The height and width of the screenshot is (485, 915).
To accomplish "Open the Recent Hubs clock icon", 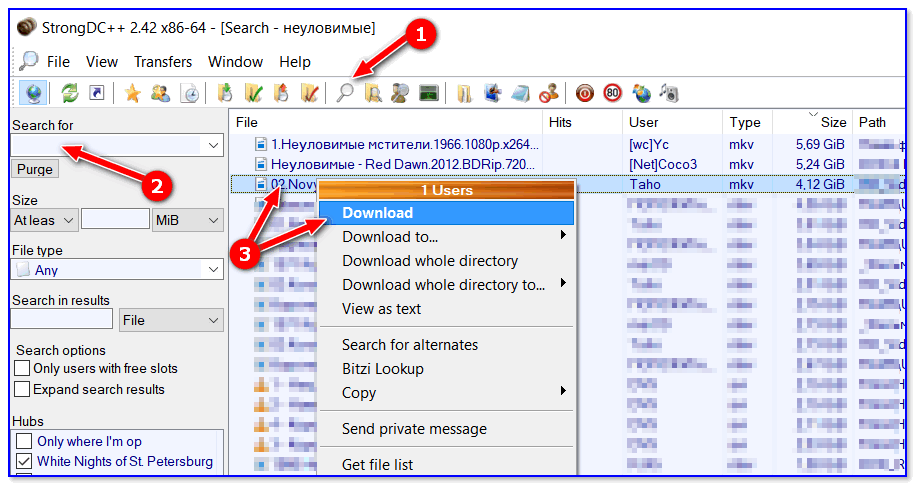I will click(188, 93).
